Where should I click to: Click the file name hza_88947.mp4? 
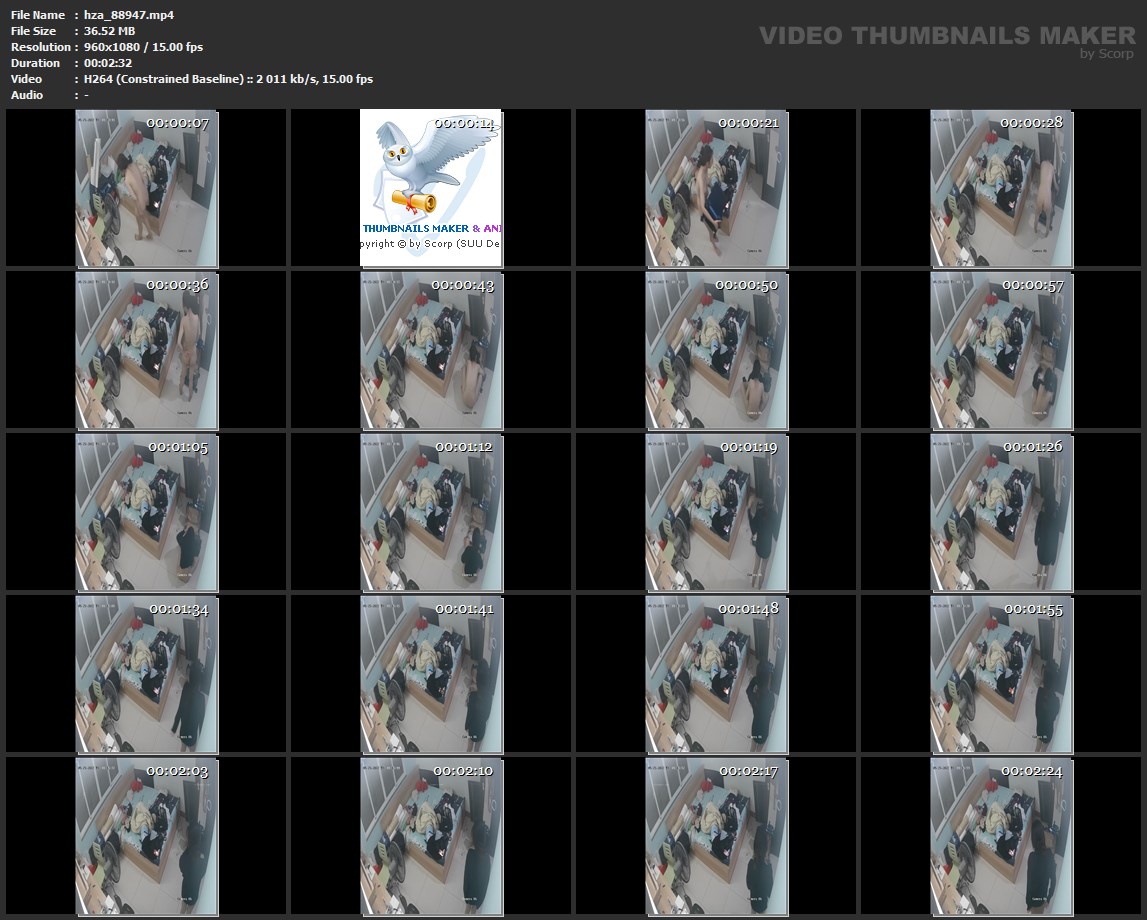click(129, 15)
